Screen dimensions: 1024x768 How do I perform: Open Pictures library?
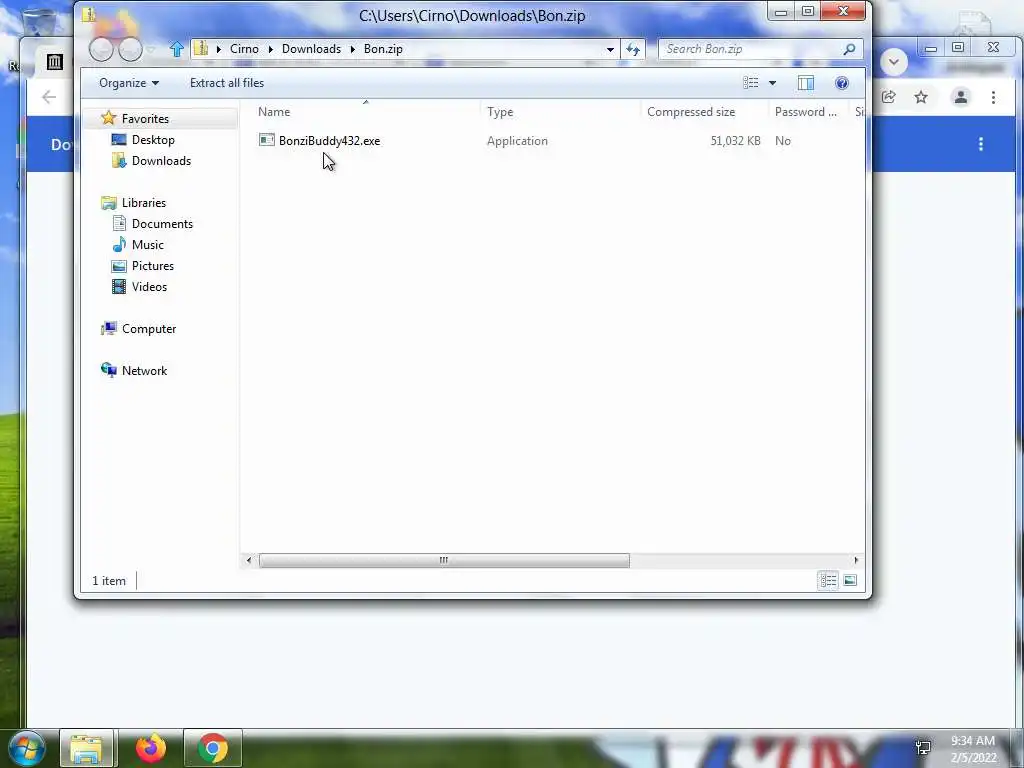click(x=153, y=266)
